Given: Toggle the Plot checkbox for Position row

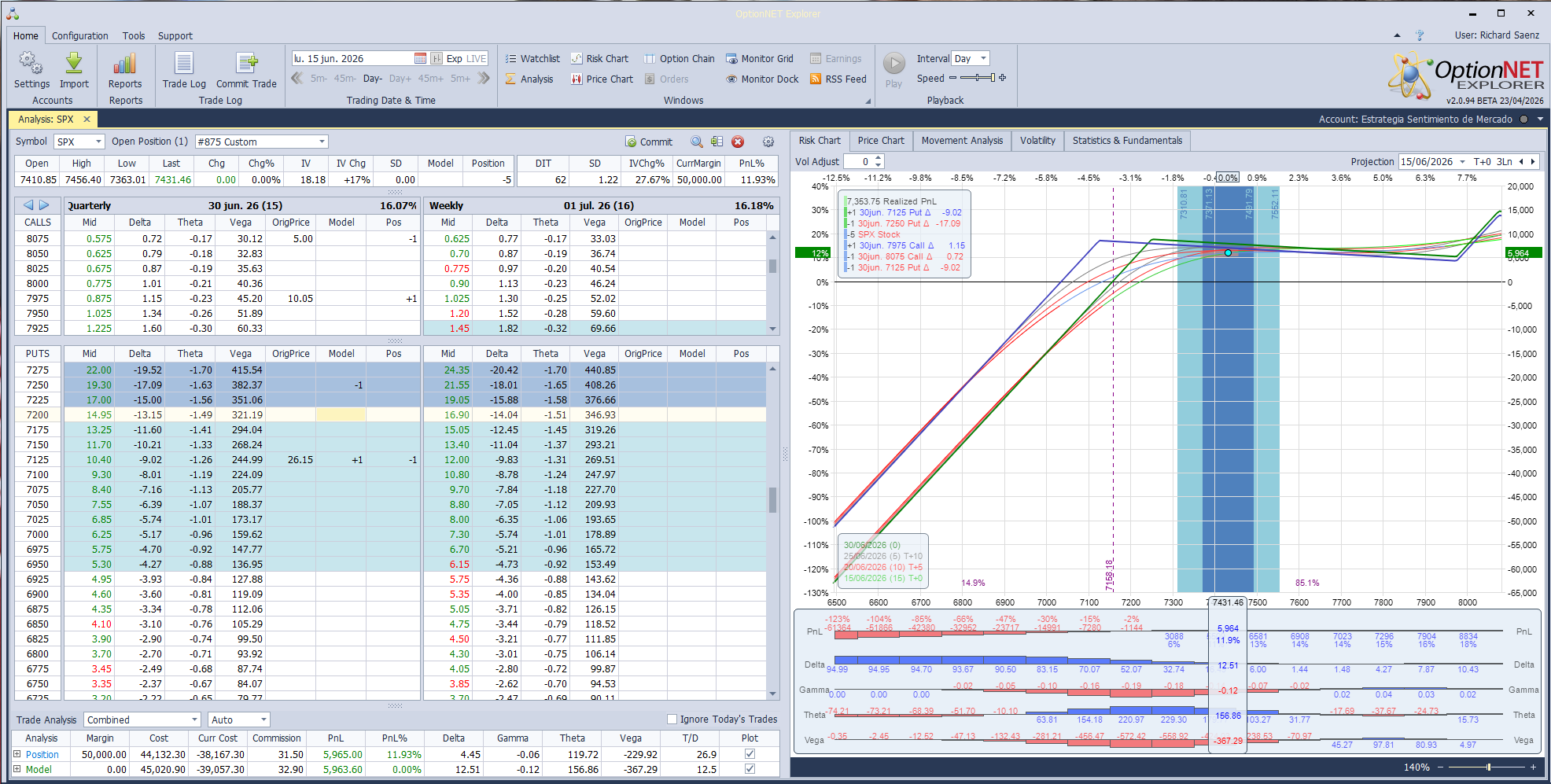Looking at the screenshot, I should [x=750, y=754].
